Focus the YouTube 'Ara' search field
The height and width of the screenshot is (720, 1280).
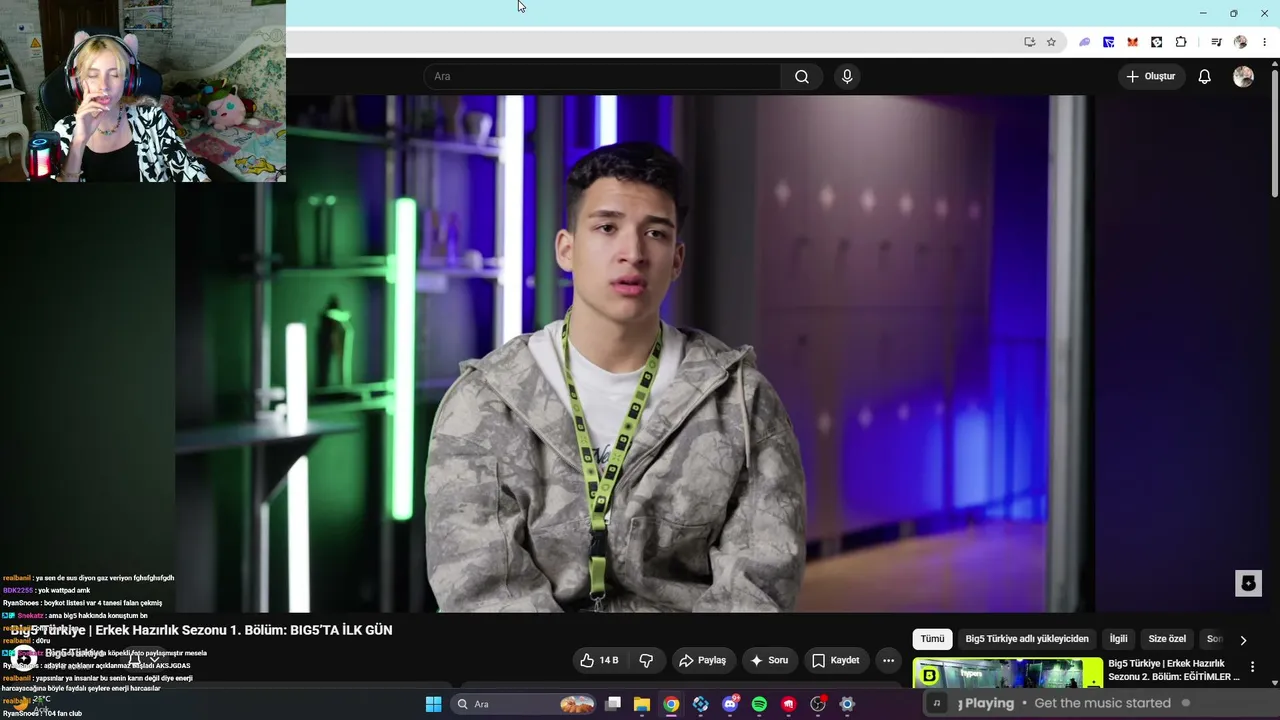pos(603,77)
